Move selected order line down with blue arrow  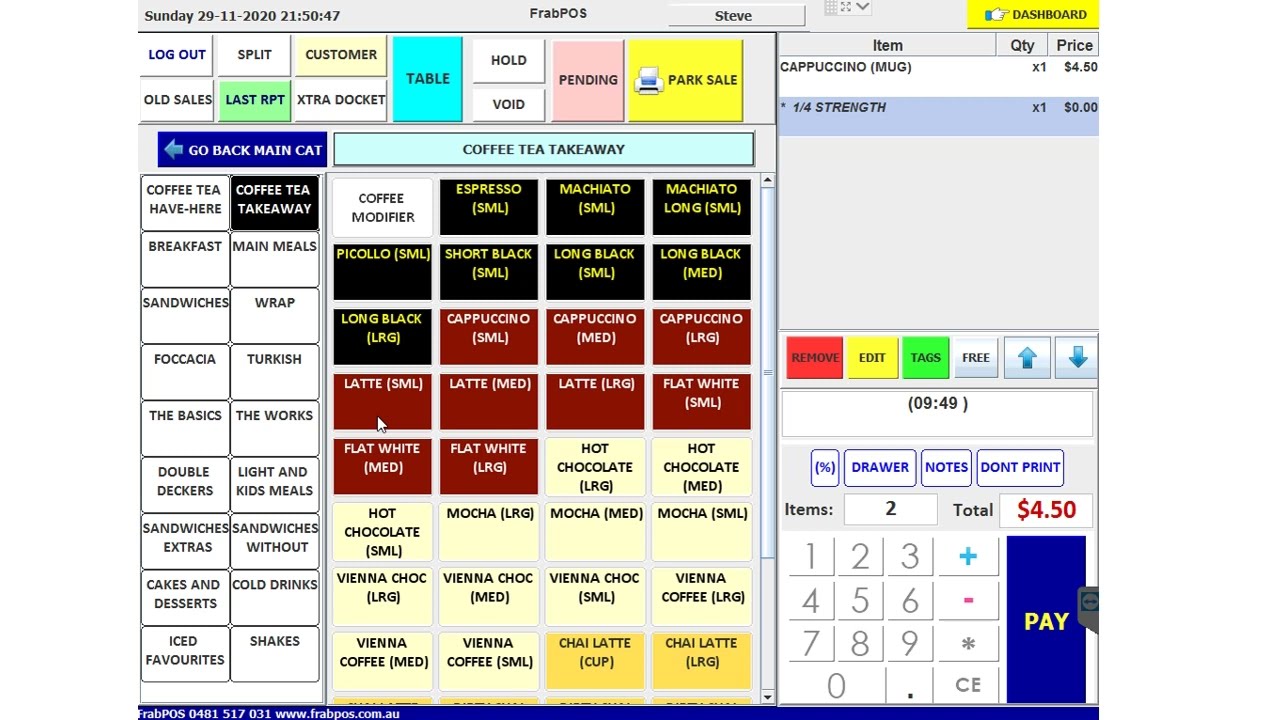1077,358
